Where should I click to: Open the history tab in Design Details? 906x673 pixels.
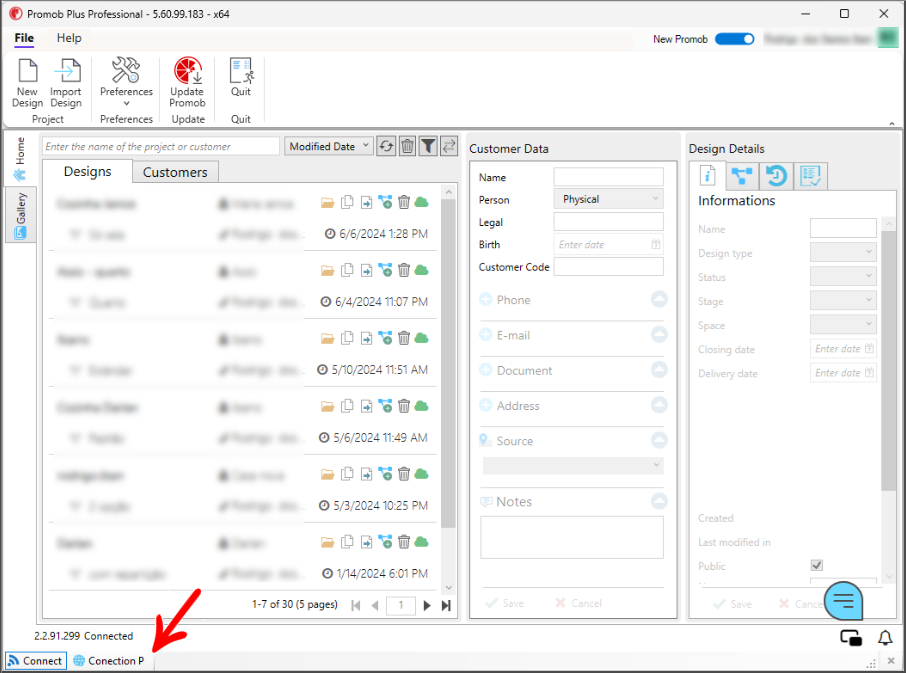(776, 176)
